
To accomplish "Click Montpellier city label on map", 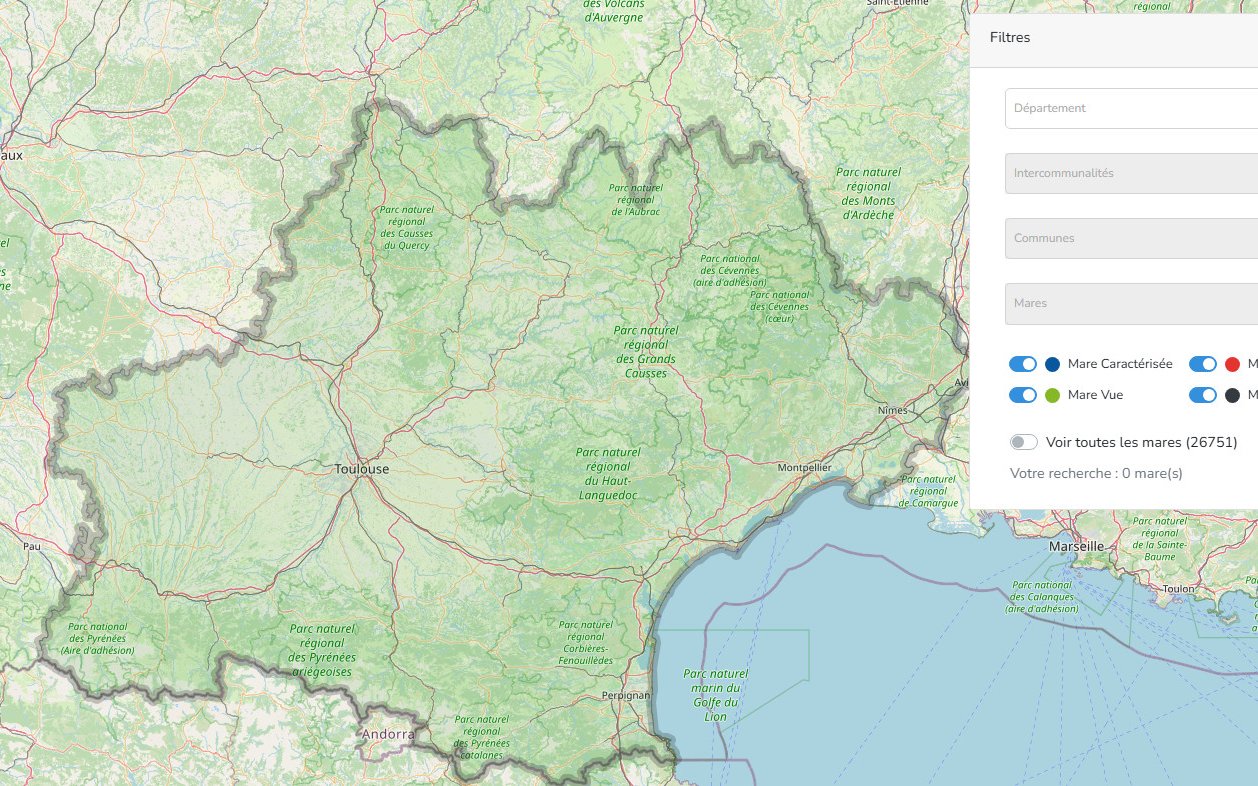I will pos(805,467).
